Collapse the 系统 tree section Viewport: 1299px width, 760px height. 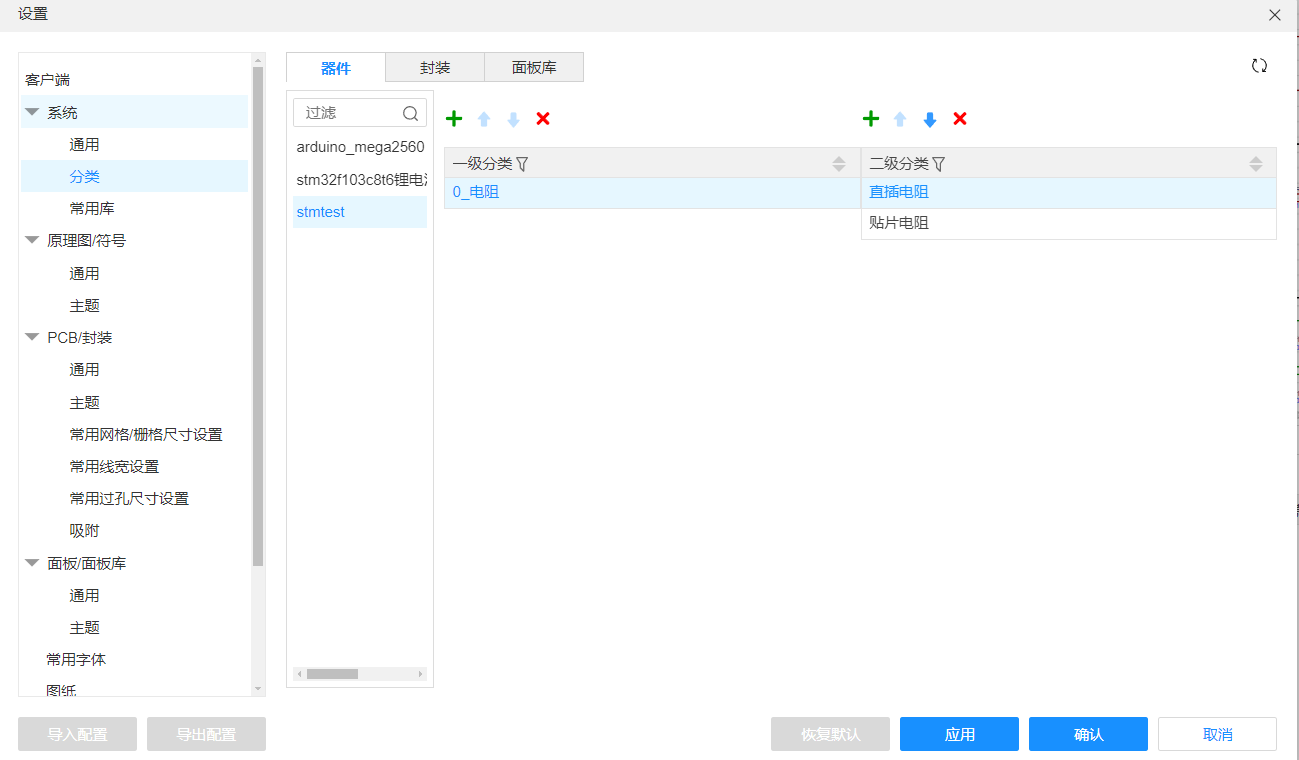[x=32, y=113]
